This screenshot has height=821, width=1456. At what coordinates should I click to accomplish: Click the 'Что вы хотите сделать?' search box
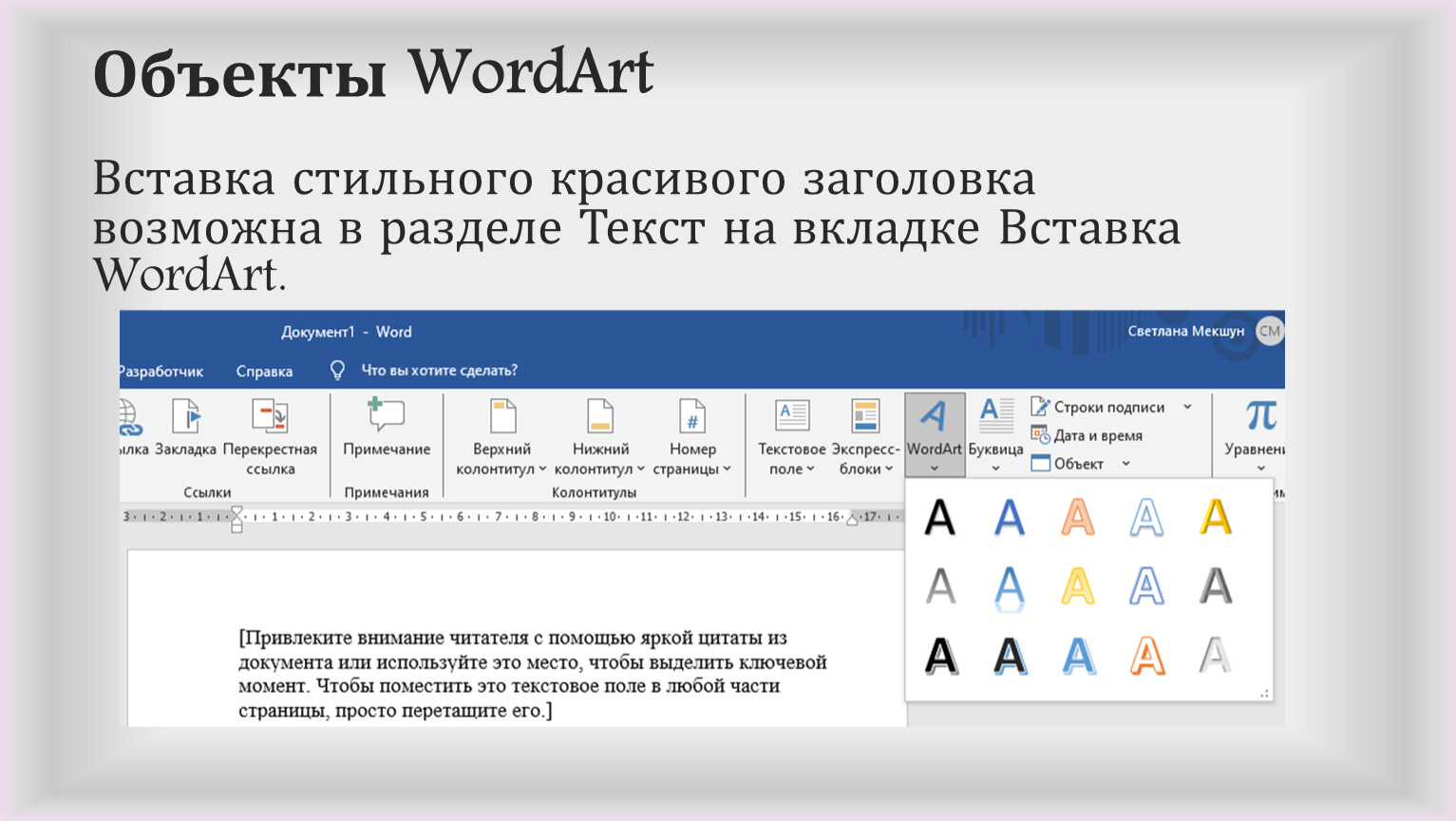click(x=439, y=371)
